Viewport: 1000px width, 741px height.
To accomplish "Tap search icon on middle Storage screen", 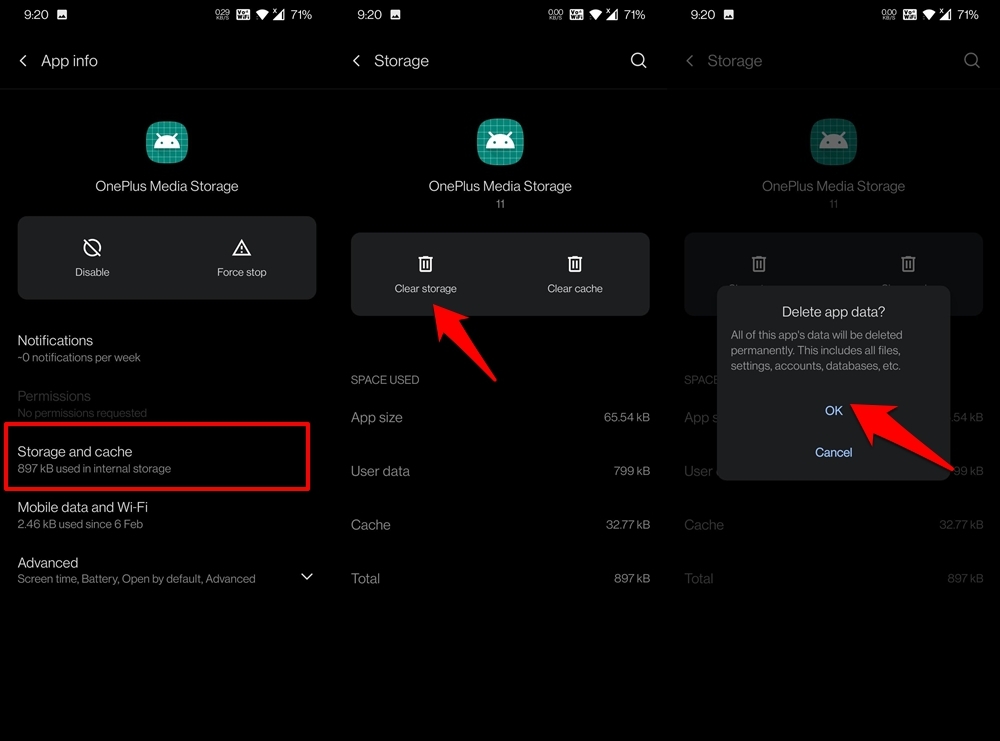I will pyautogui.click(x=638, y=61).
